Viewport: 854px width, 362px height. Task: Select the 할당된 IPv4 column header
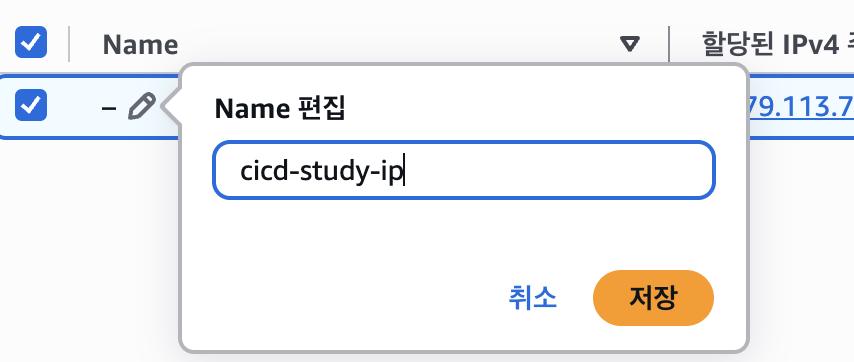[x=778, y=44]
